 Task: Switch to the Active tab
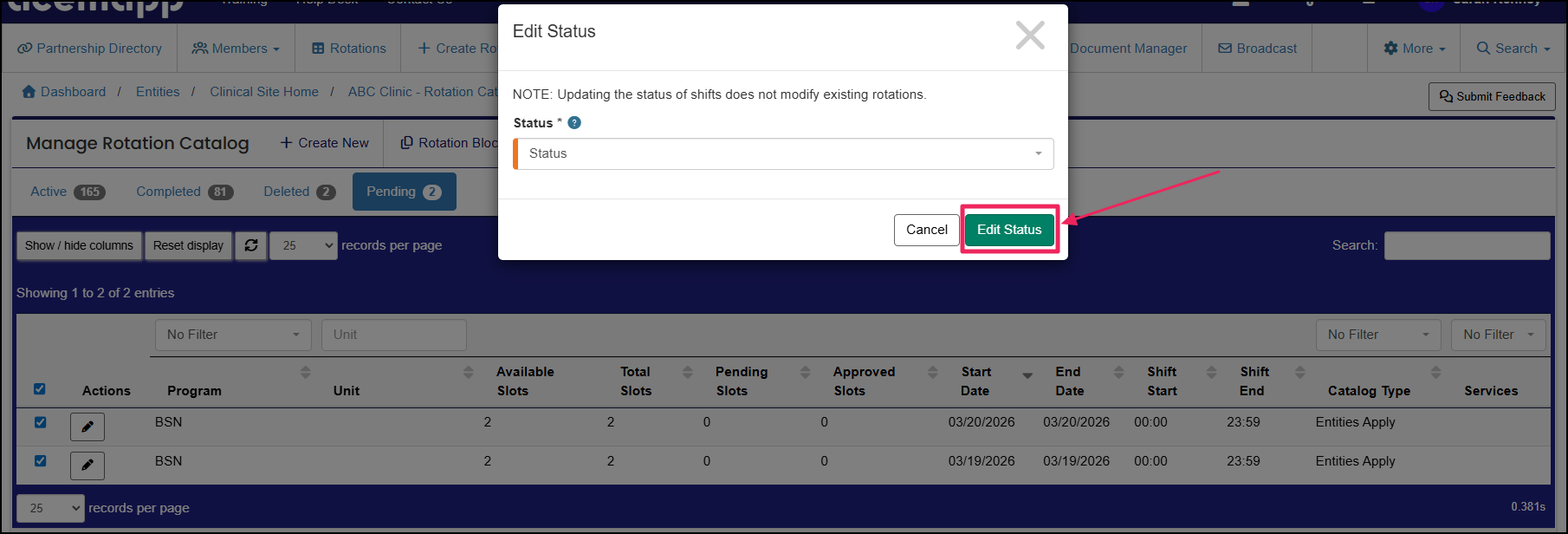click(68, 192)
